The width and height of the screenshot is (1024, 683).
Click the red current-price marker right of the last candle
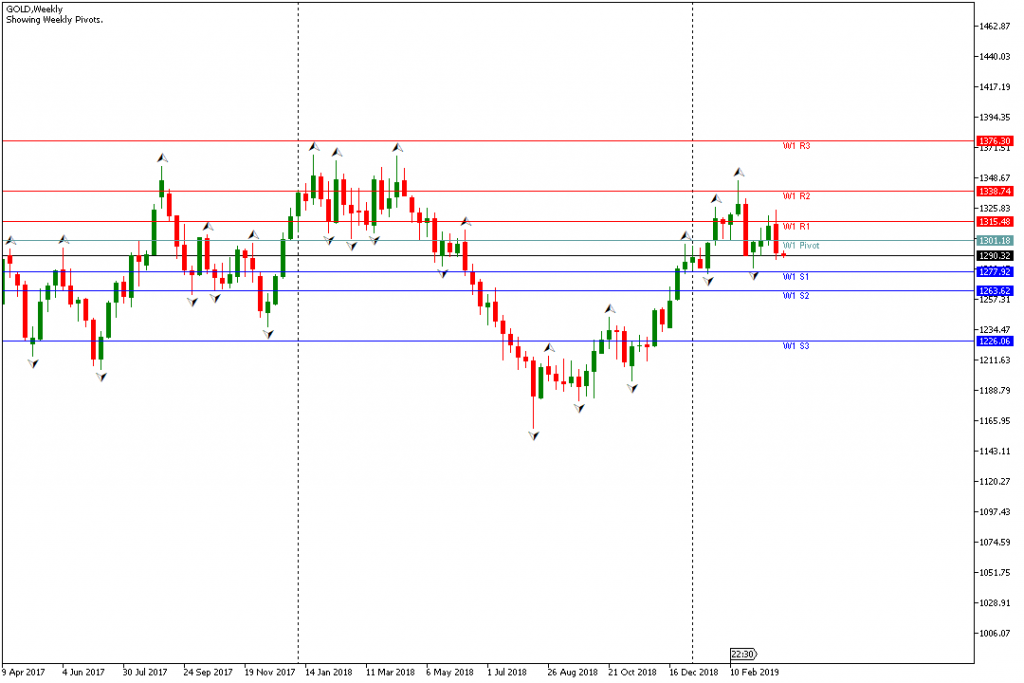(784, 255)
